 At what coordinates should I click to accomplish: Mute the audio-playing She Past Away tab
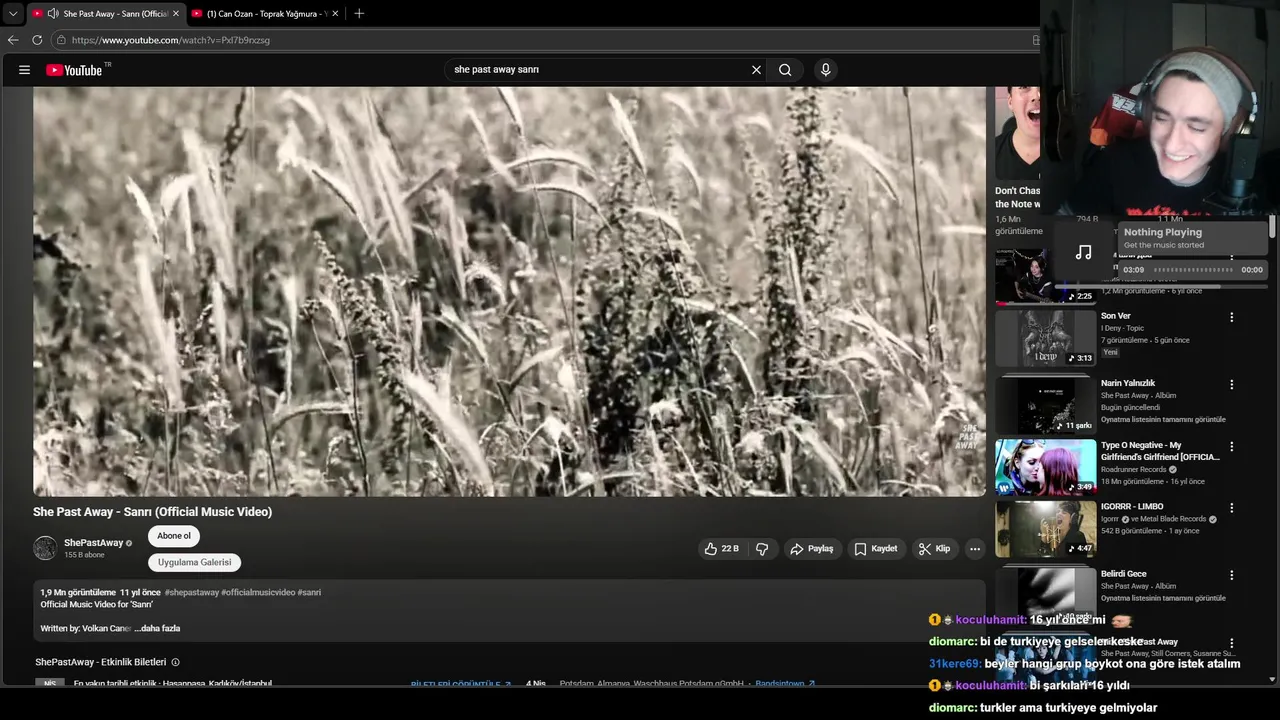point(52,14)
